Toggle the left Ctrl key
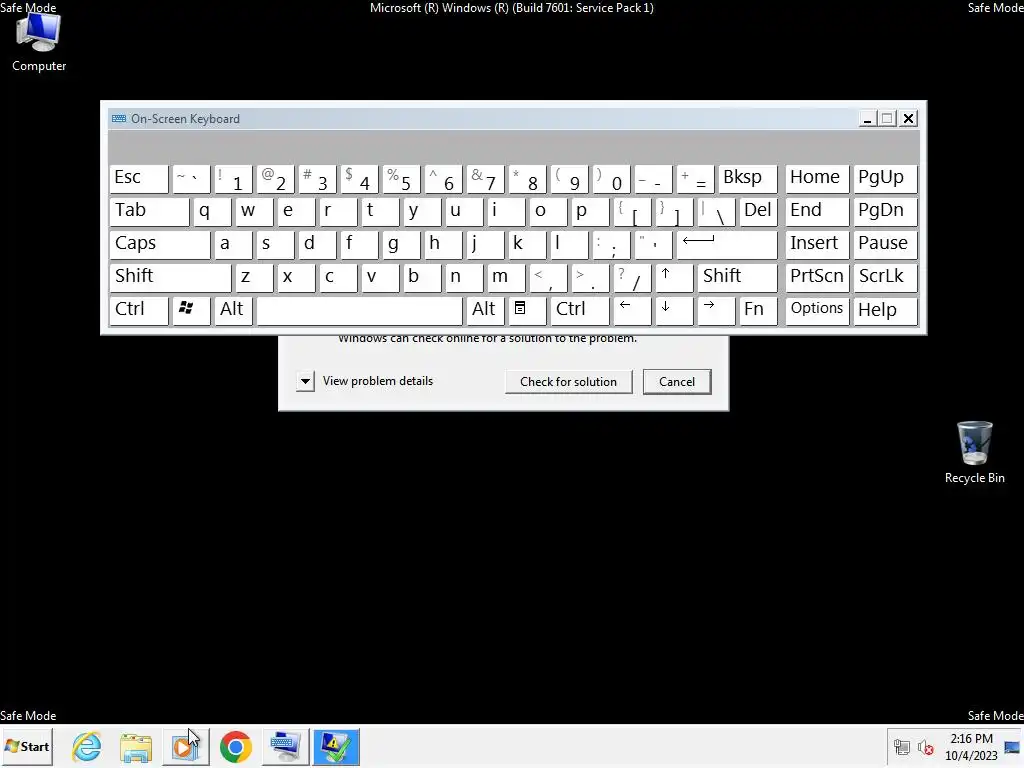This screenshot has width=1024, height=768. click(138, 310)
